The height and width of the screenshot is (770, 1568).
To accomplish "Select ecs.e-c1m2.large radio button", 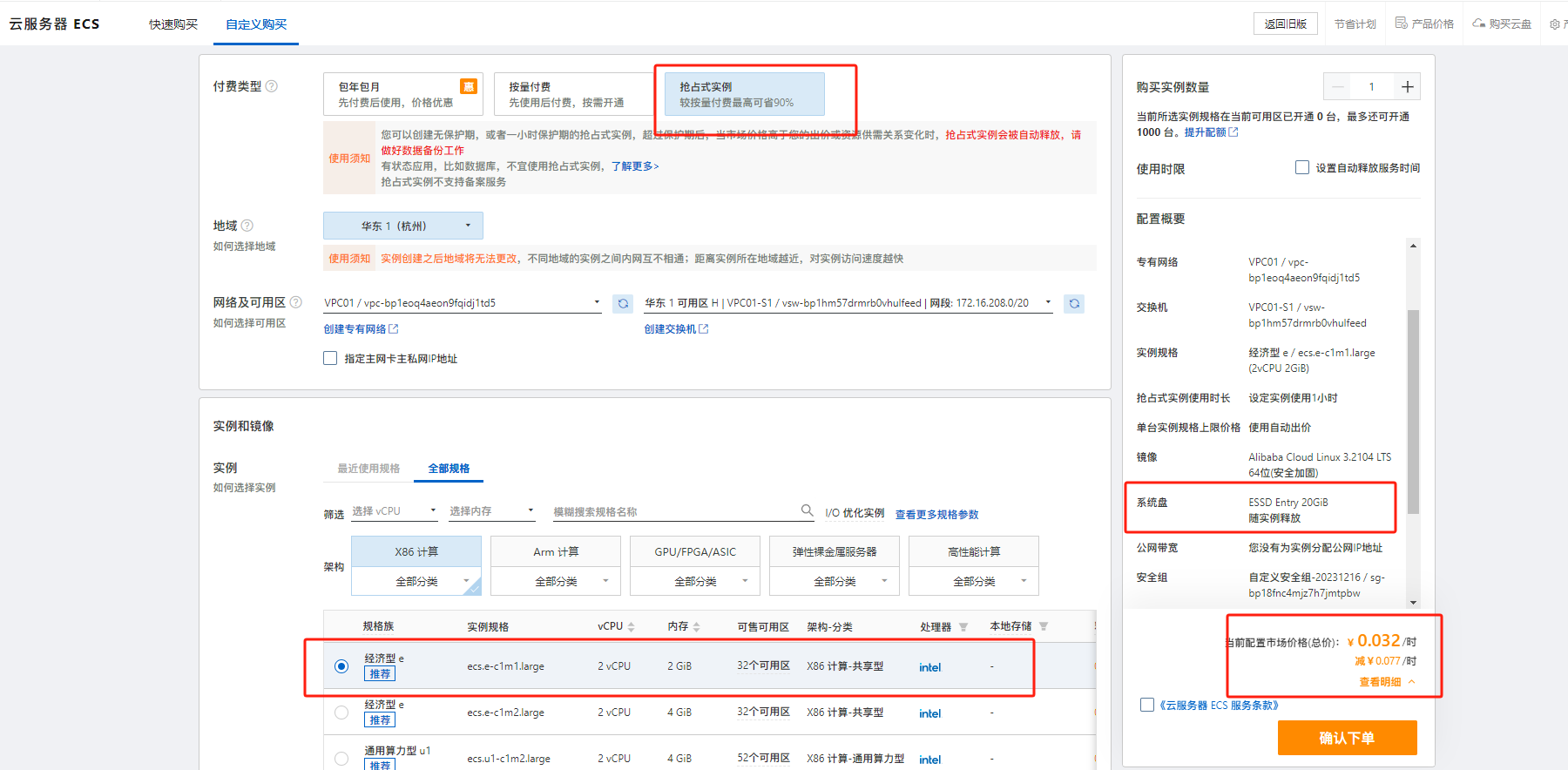I will point(341,713).
